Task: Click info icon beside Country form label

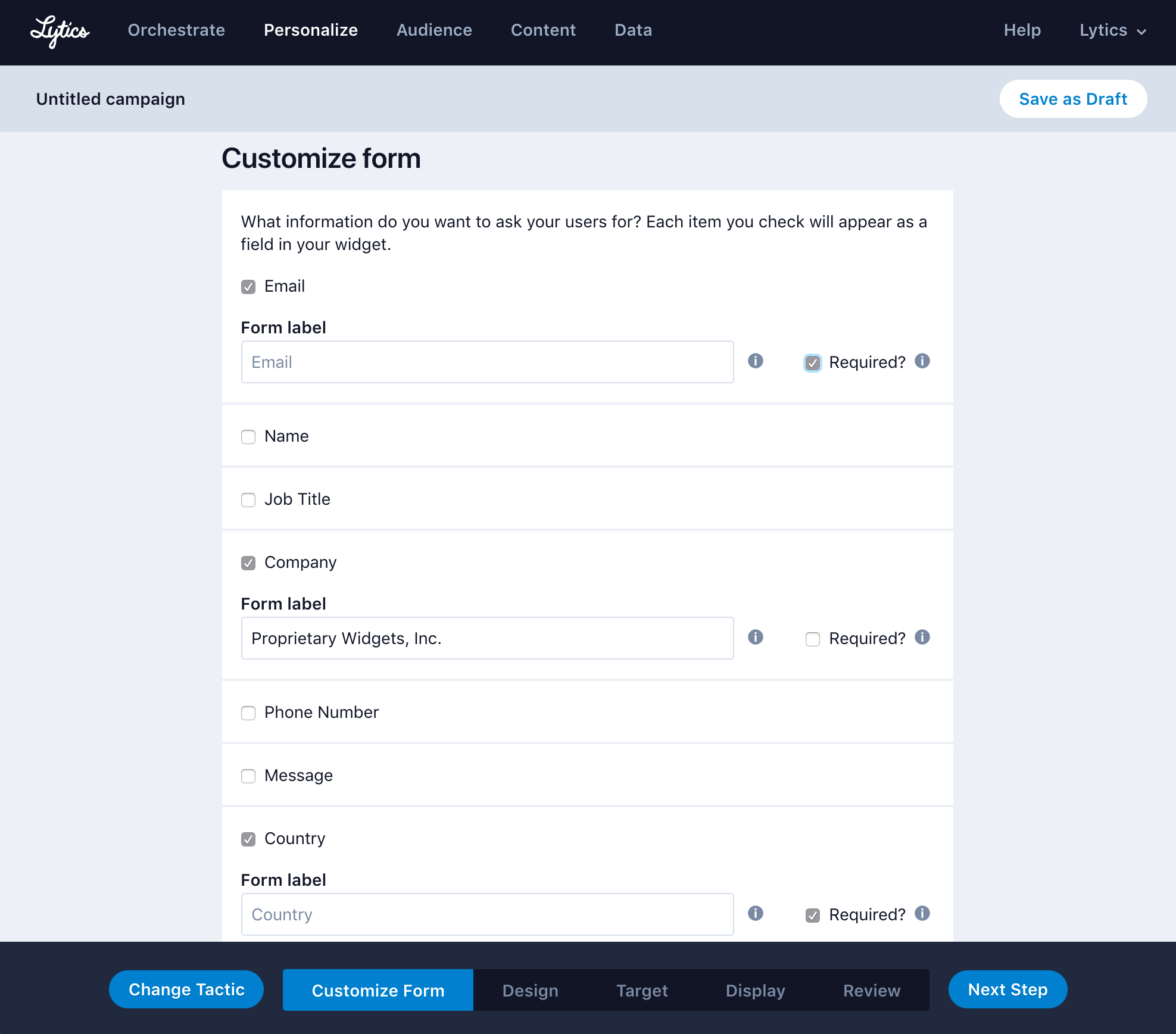Action: tap(755, 914)
